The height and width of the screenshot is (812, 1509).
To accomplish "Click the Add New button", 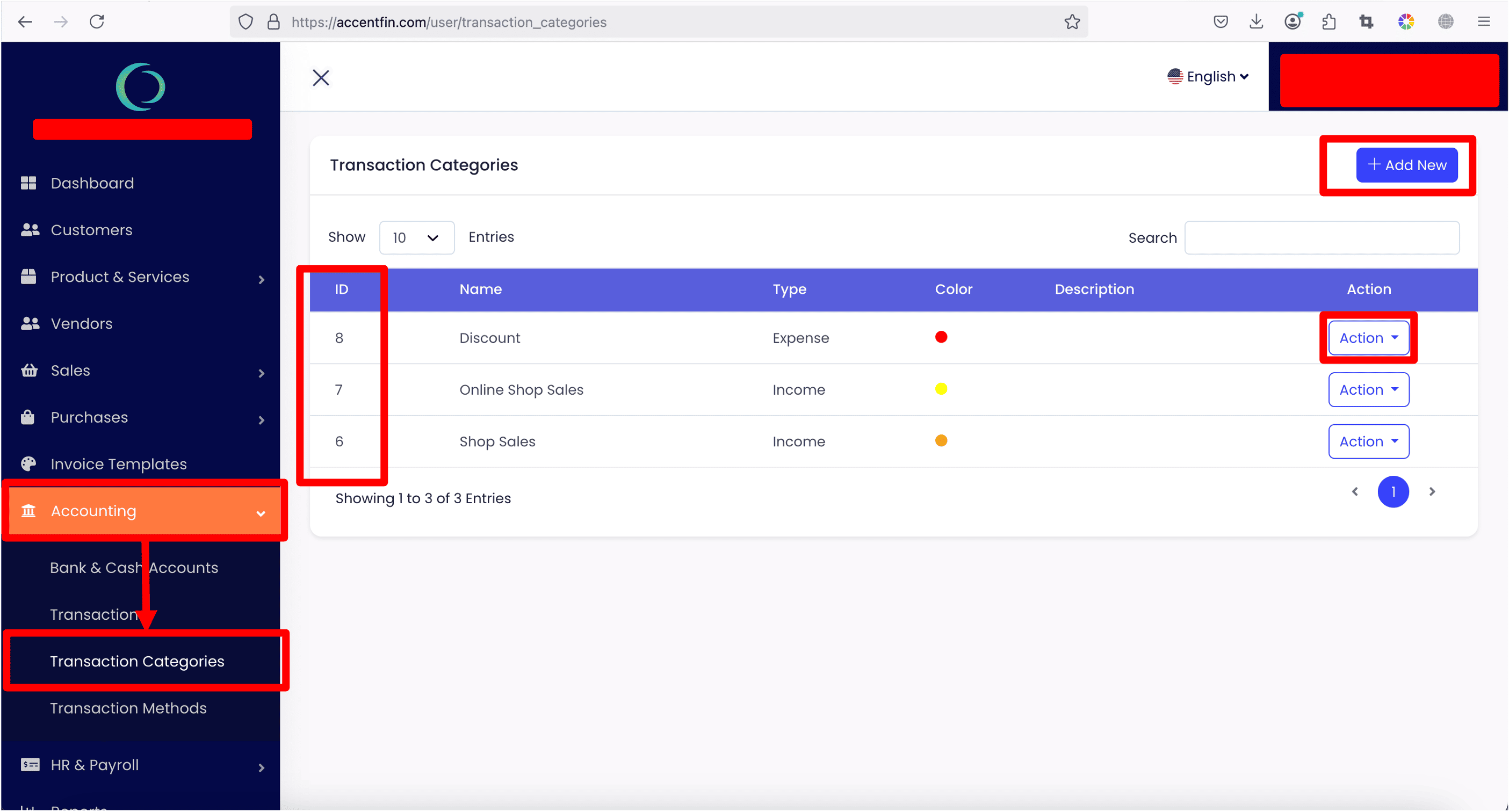I will 1406,165.
